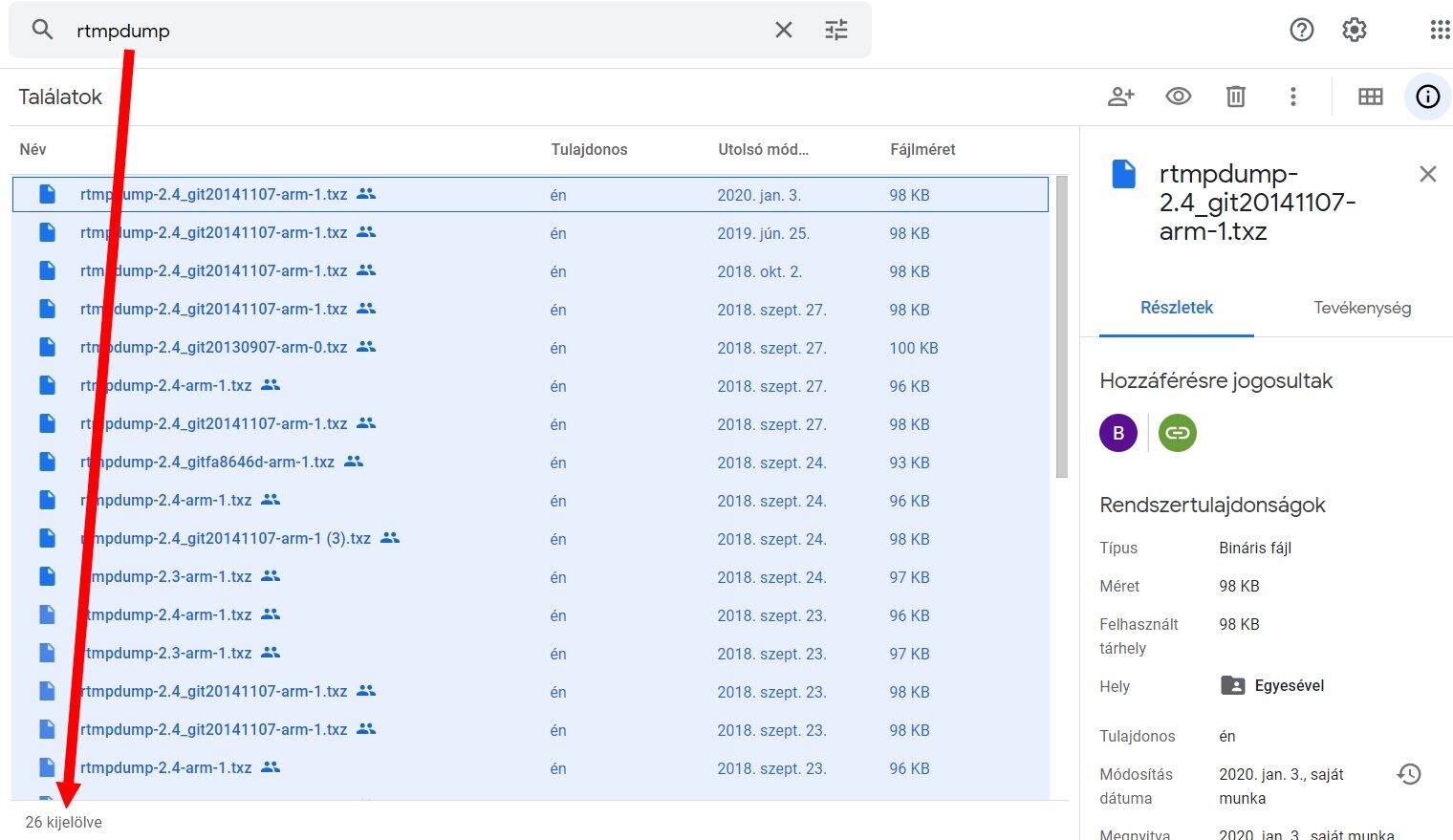Open the search filter options
This screenshot has height=840, width=1453.
pyautogui.click(x=836, y=30)
